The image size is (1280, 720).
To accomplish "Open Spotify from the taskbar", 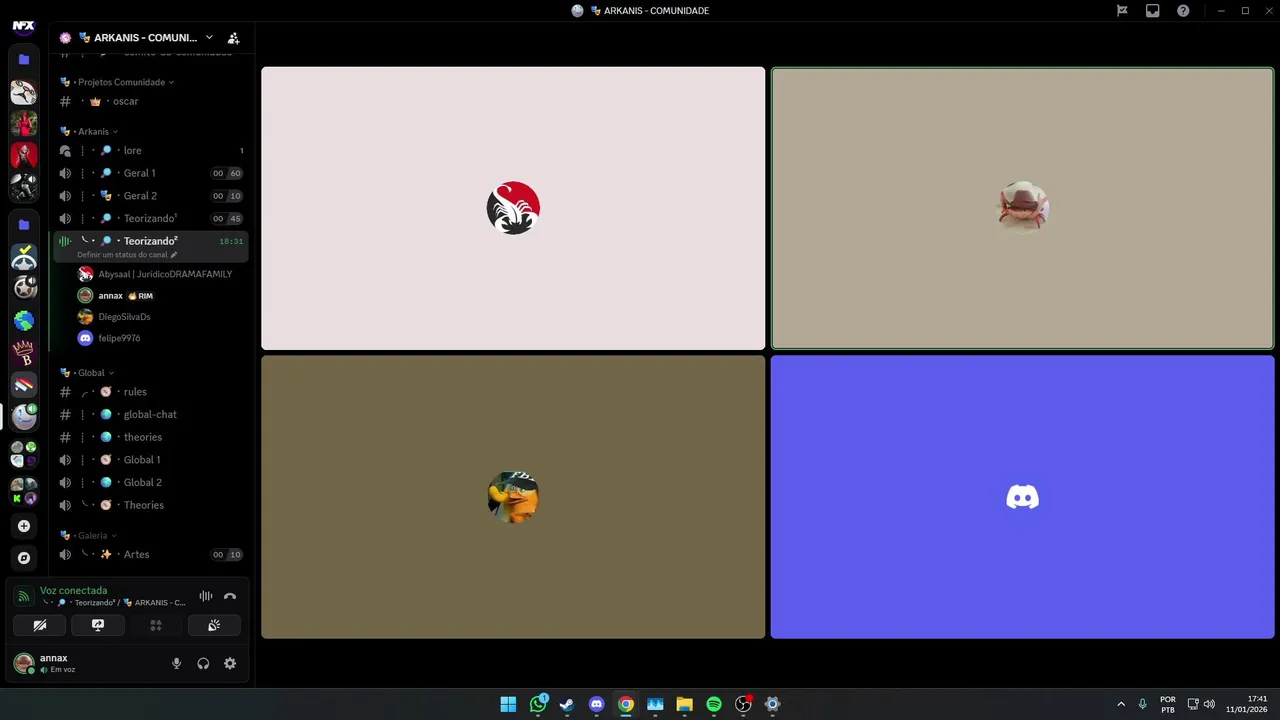I will tap(714, 704).
